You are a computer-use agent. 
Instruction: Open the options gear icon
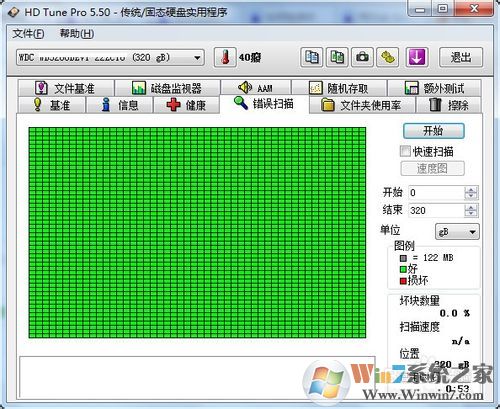pos(388,57)
